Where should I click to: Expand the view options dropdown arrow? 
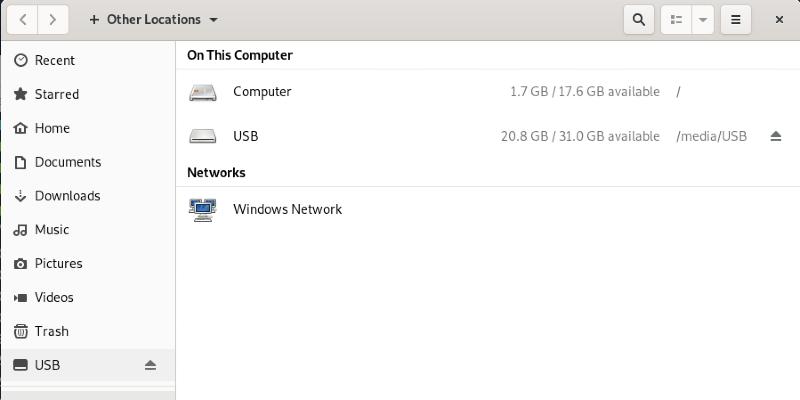tap(703, 20)
